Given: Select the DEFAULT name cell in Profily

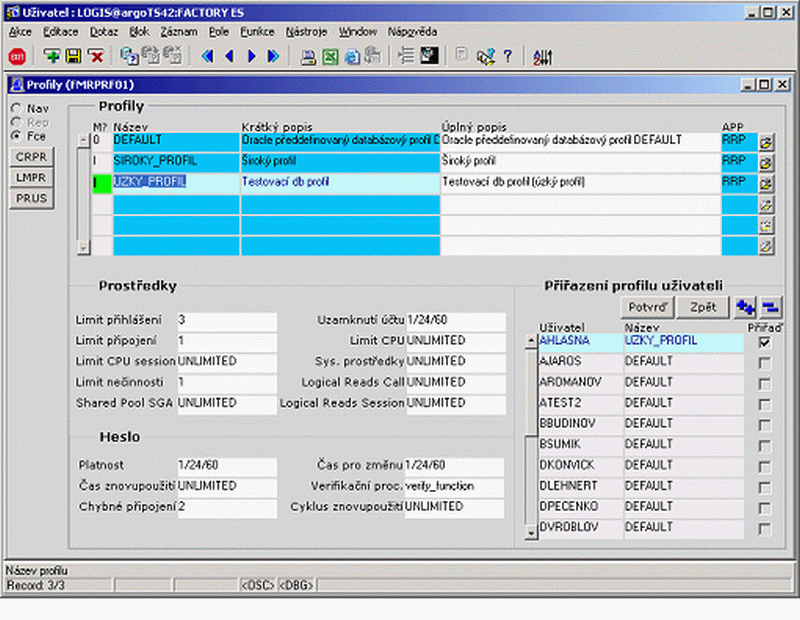Looking at the screenshot, I should pos(176,141).
